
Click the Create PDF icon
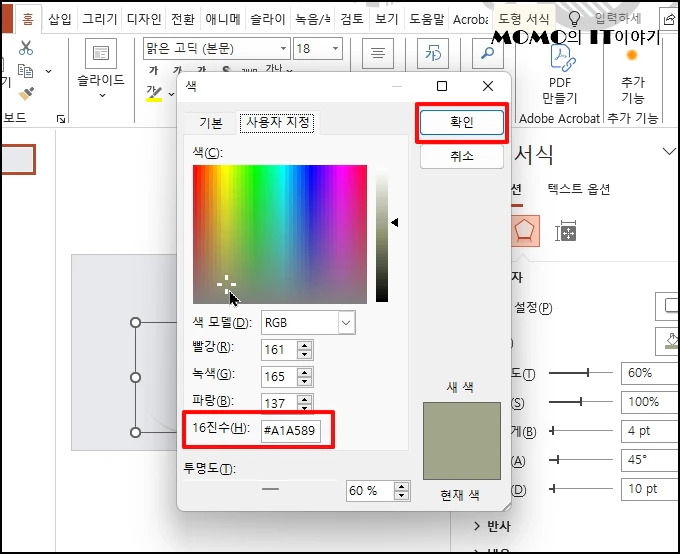click(x=562, y=57)
